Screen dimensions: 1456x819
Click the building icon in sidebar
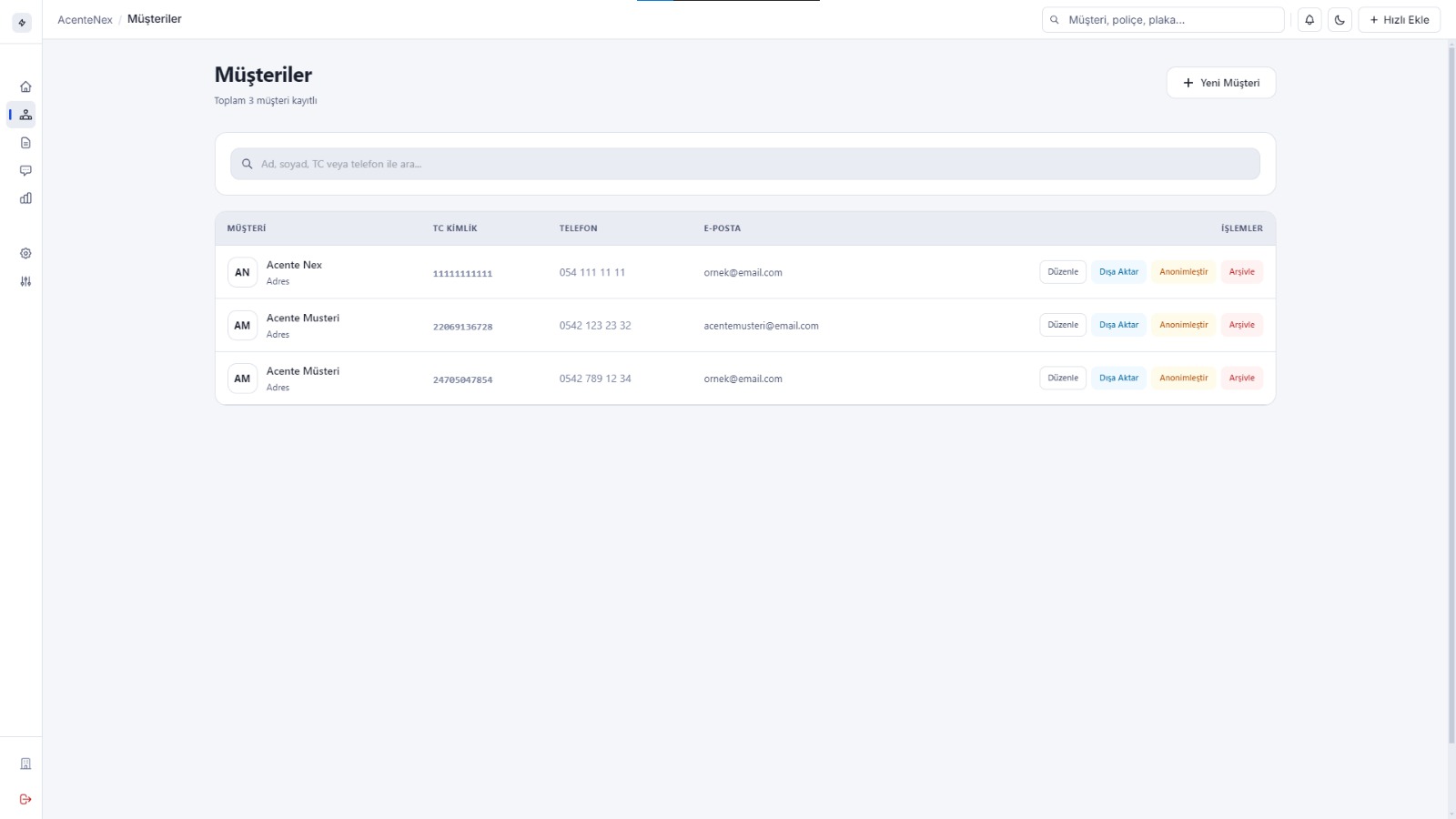(25, 763)
